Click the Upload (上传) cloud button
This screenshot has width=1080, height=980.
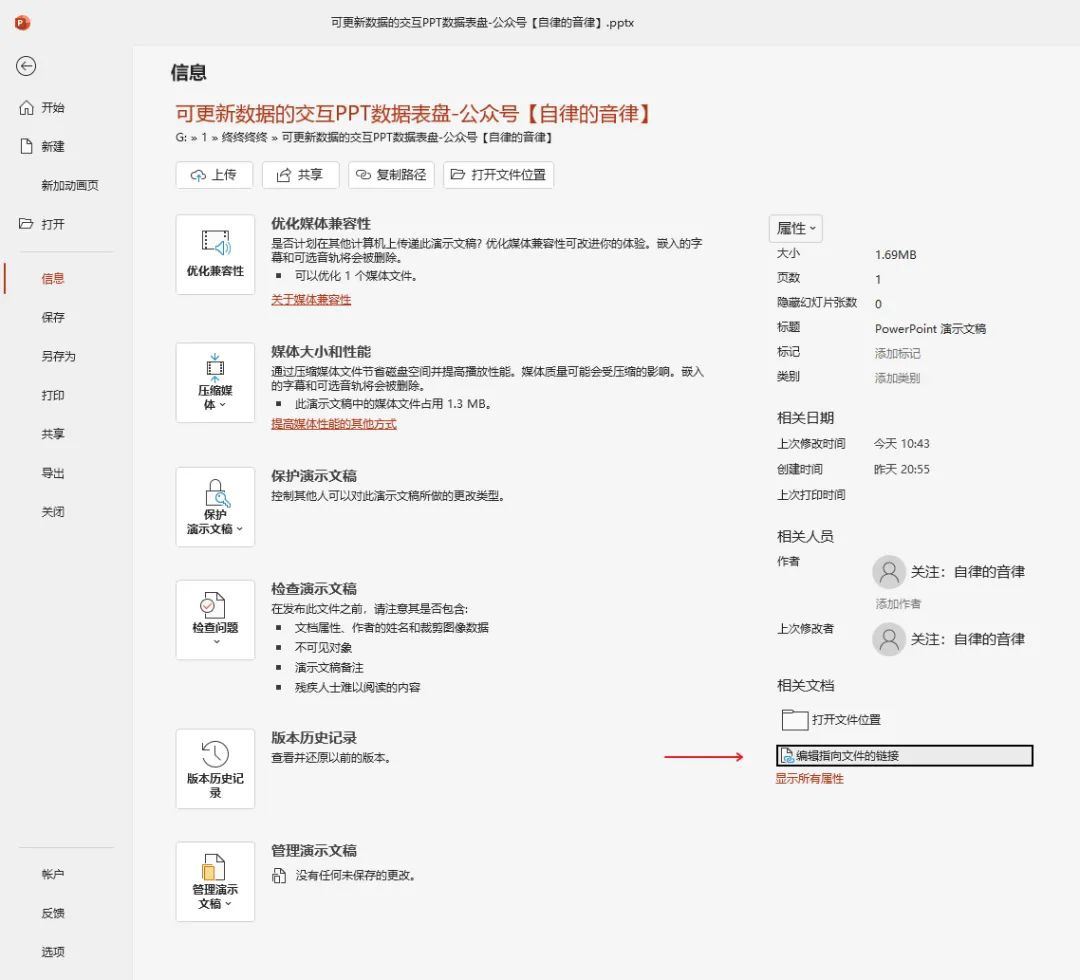click(214, 175)
